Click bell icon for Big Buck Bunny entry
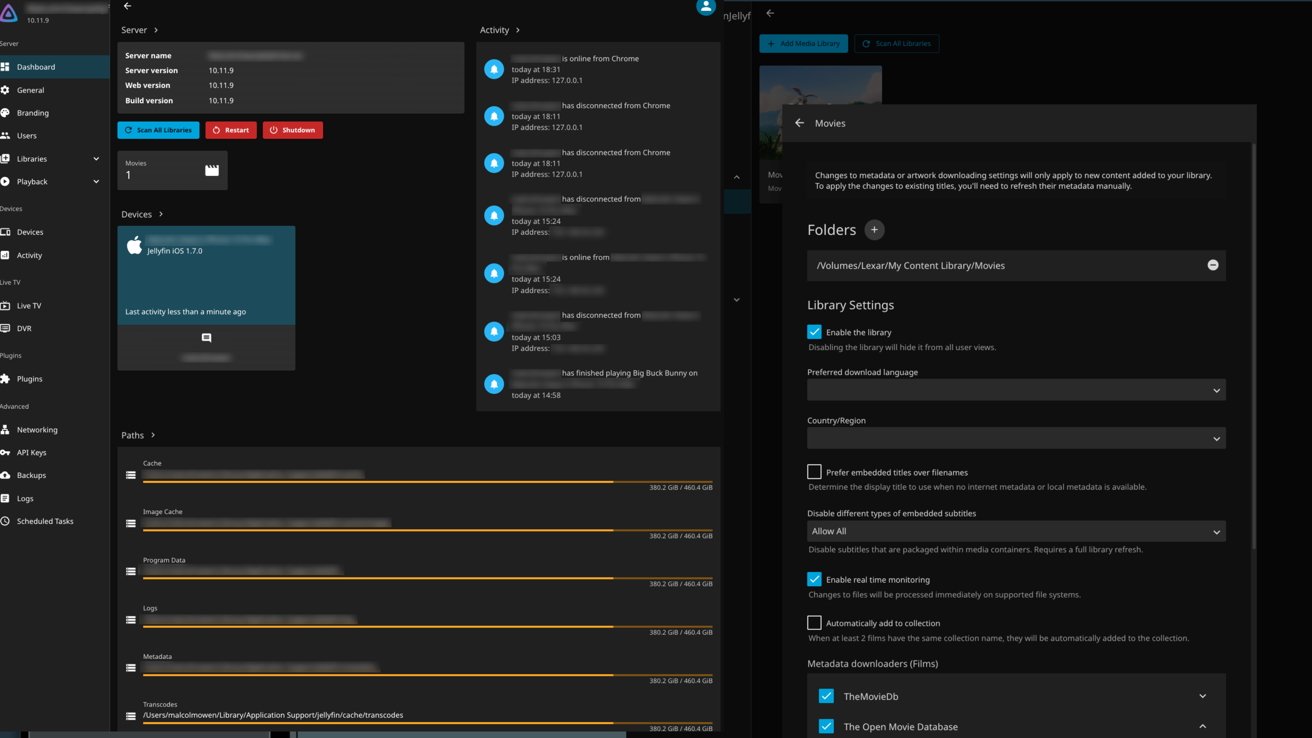Screen dimensions: 1312x738 (494, 384)
